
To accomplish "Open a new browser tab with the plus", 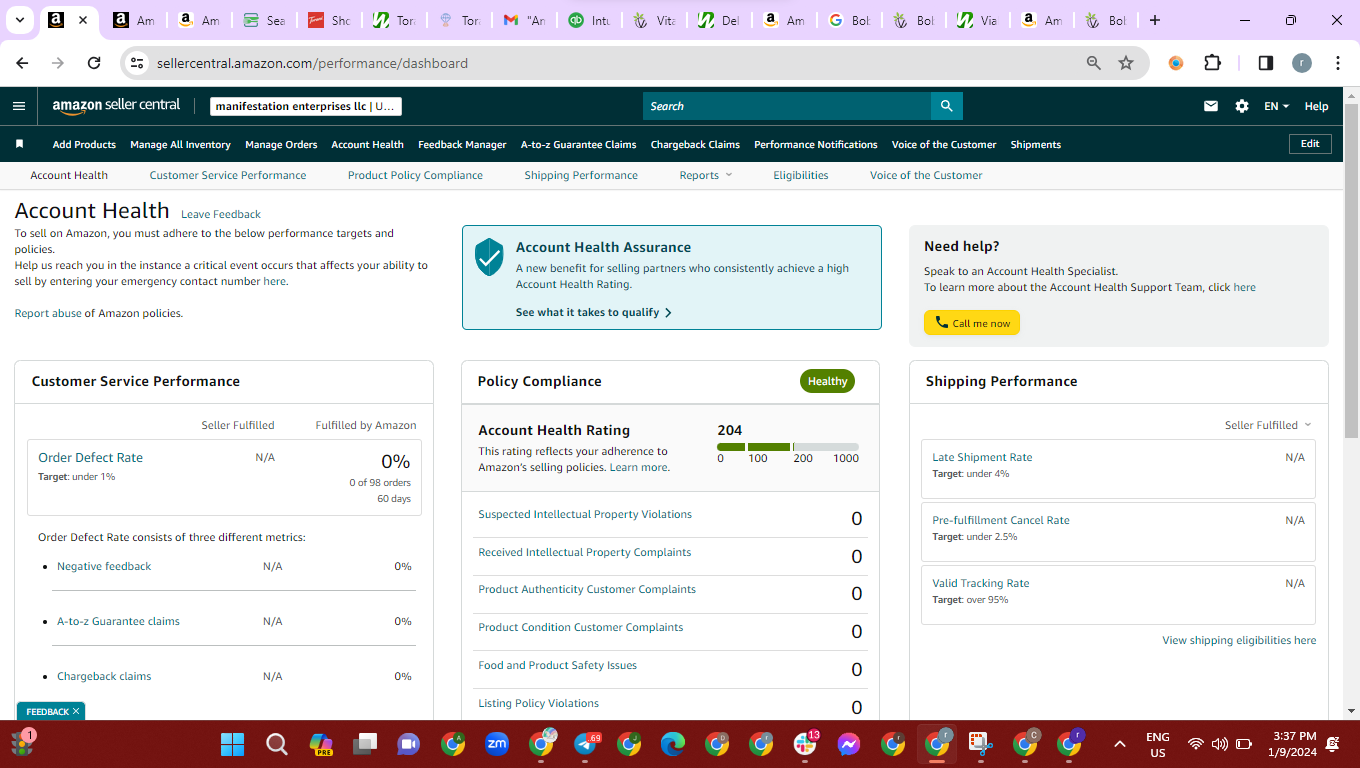I will point(1155,20).
